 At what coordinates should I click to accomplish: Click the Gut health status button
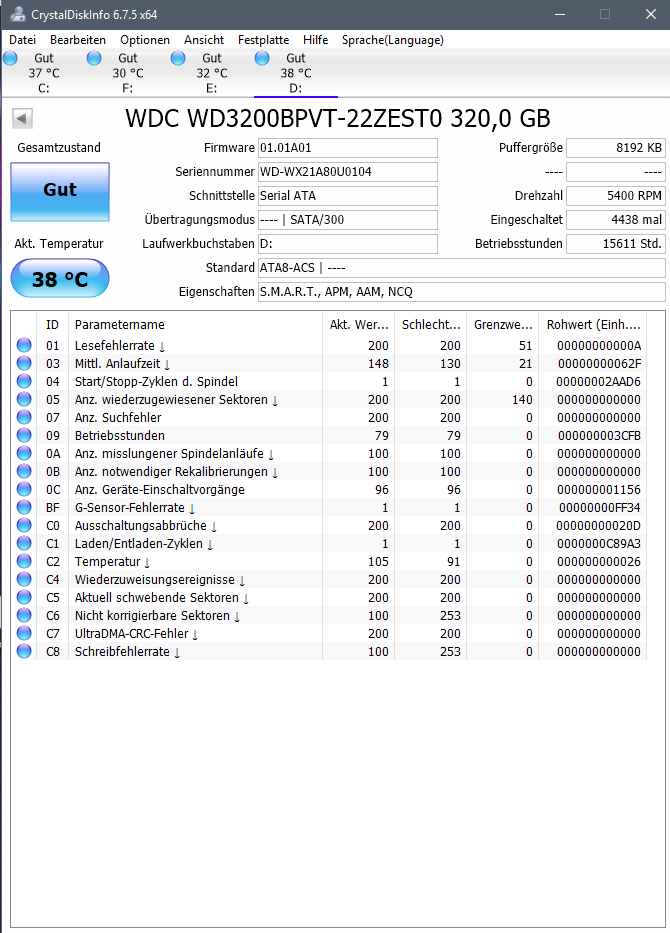(60, 192)
